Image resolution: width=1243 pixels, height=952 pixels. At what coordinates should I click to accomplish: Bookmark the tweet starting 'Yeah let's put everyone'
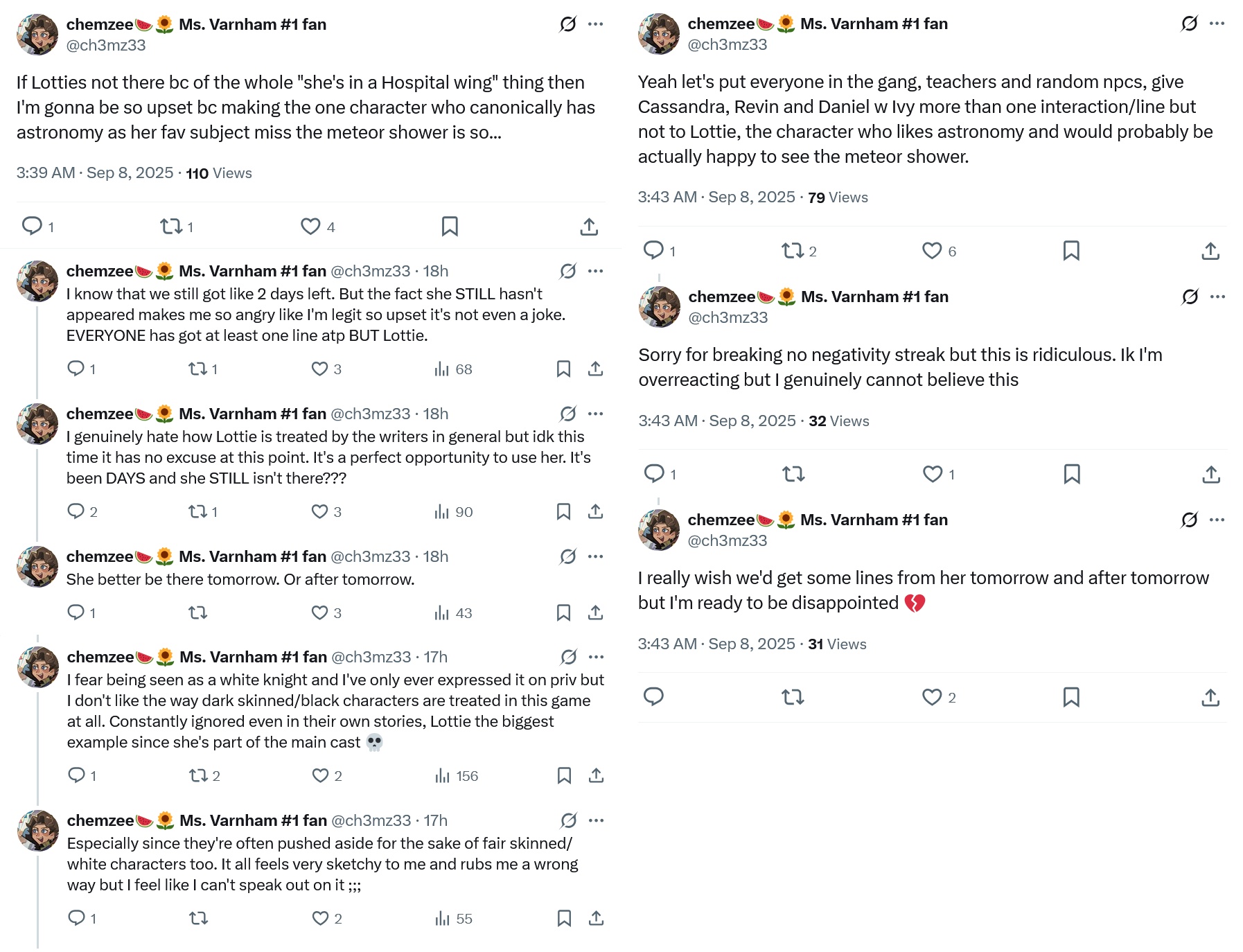point(1071,251)
